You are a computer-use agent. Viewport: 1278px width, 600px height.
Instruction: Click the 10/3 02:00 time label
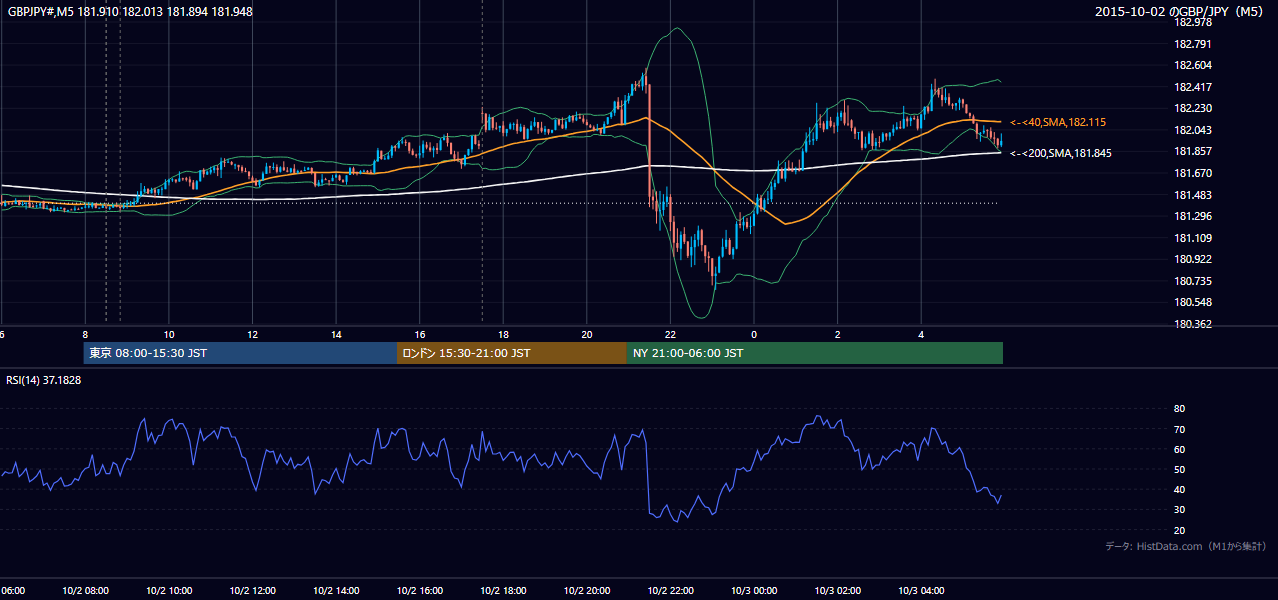coord(838,591)
